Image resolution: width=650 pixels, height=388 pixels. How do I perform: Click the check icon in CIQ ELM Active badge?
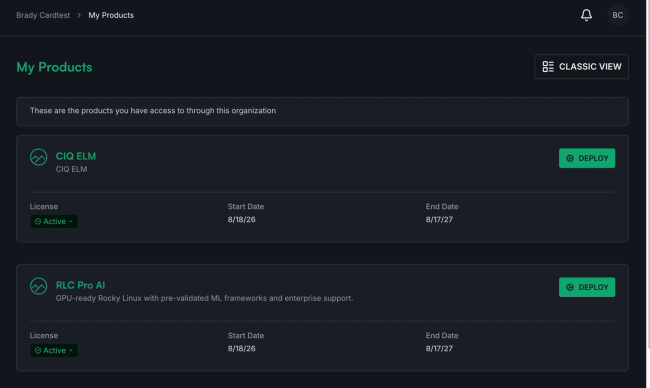click(38, 221)
